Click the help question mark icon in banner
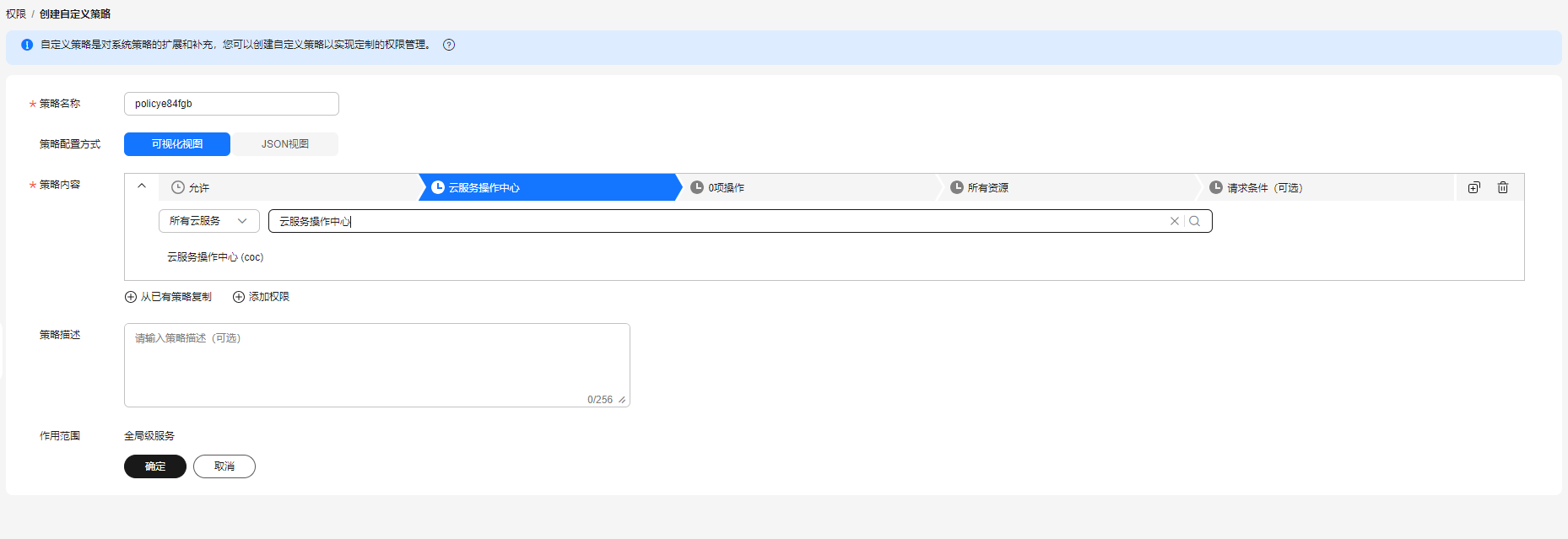1568x539 pixels. click(449, 45)
